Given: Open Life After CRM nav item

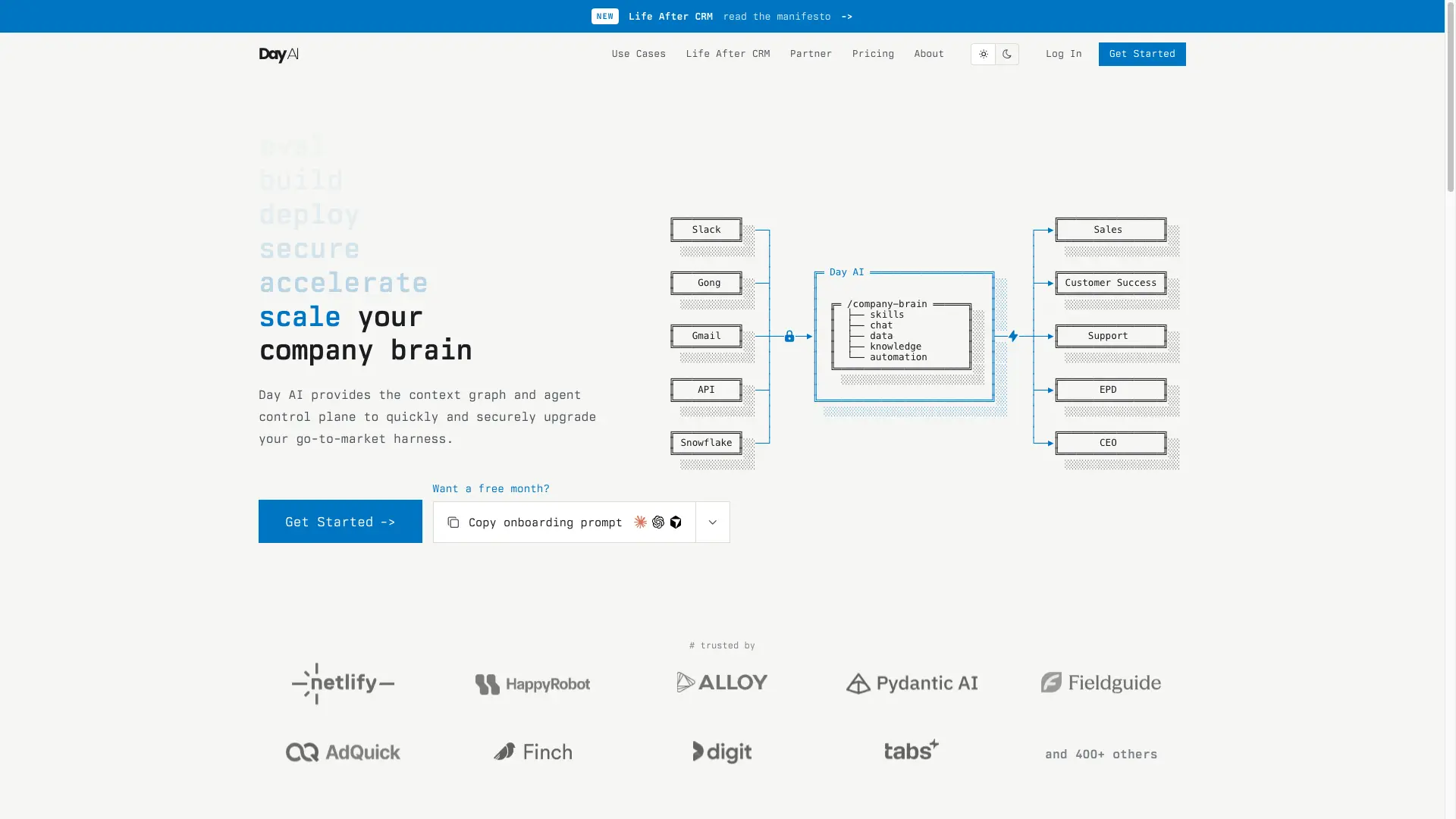Looking at the screenshot, I should click(728, 54).
